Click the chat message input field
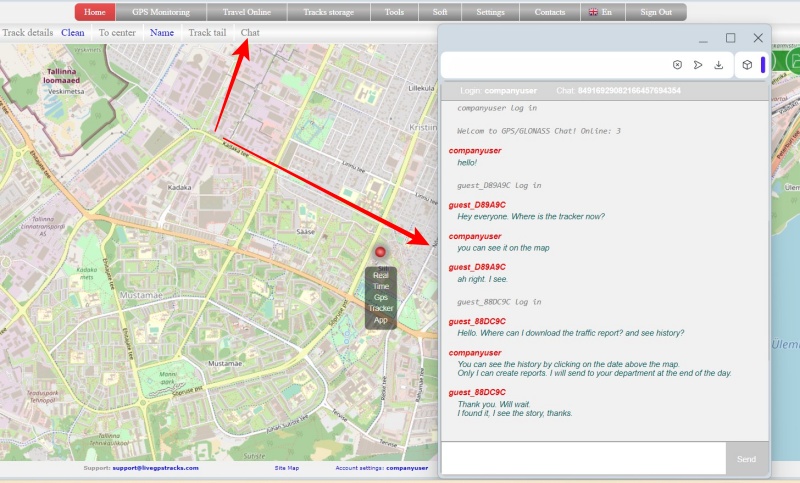Screen dimensions: 800x483 (583, 459)
